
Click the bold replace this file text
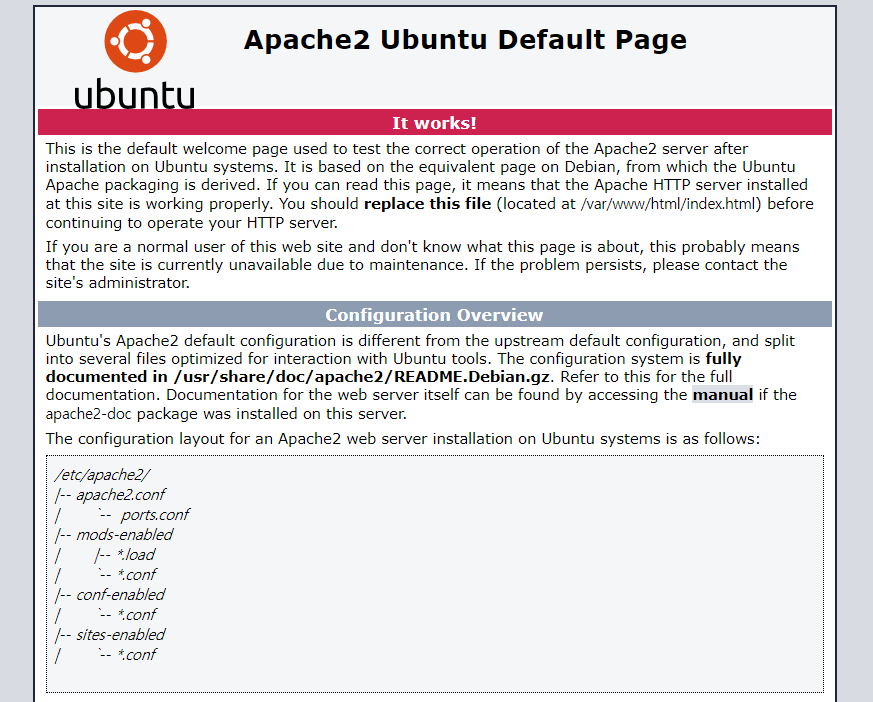click(x=428, y=204)
